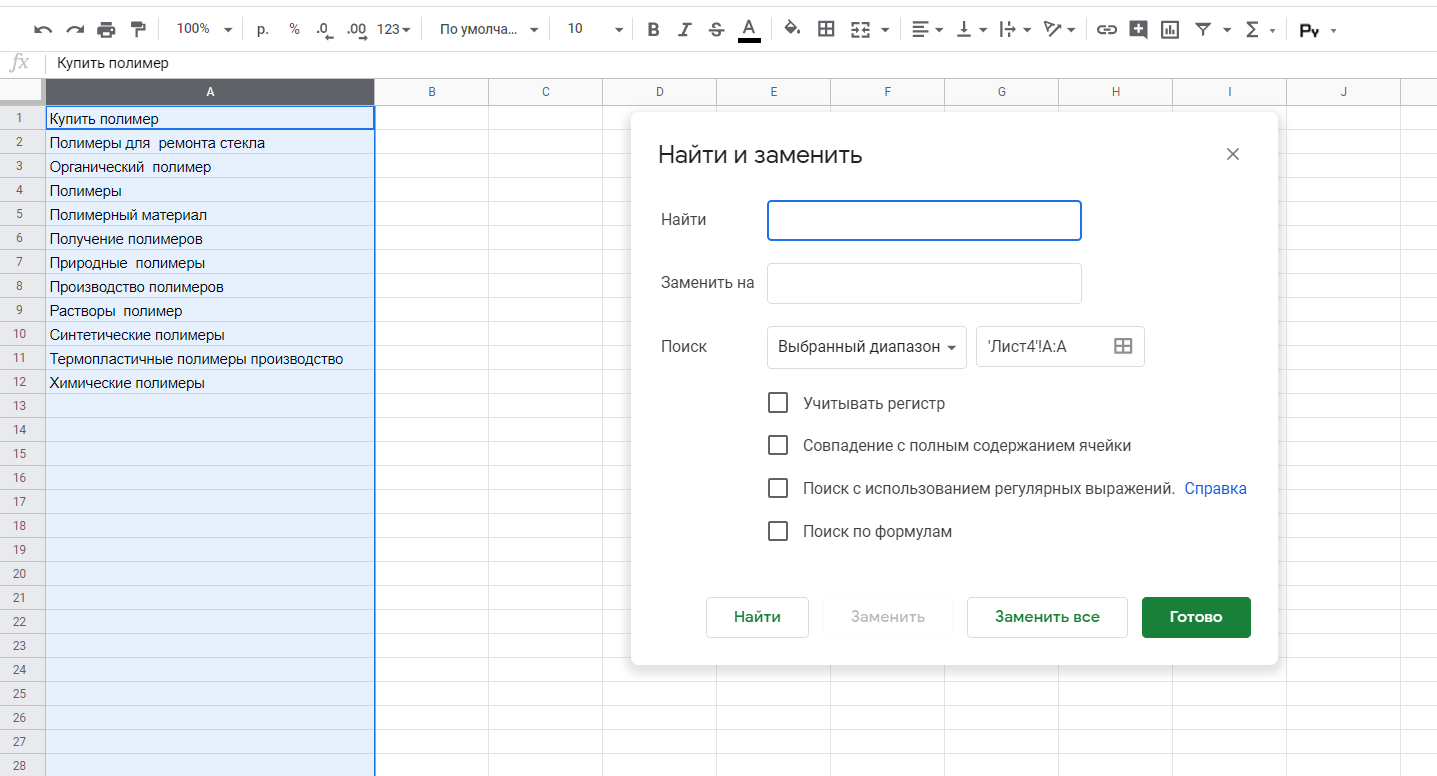The height and width of the screenshot is (776, 1437).
Task: Insert a chart from toolbar
Action: coord(1169,30)
